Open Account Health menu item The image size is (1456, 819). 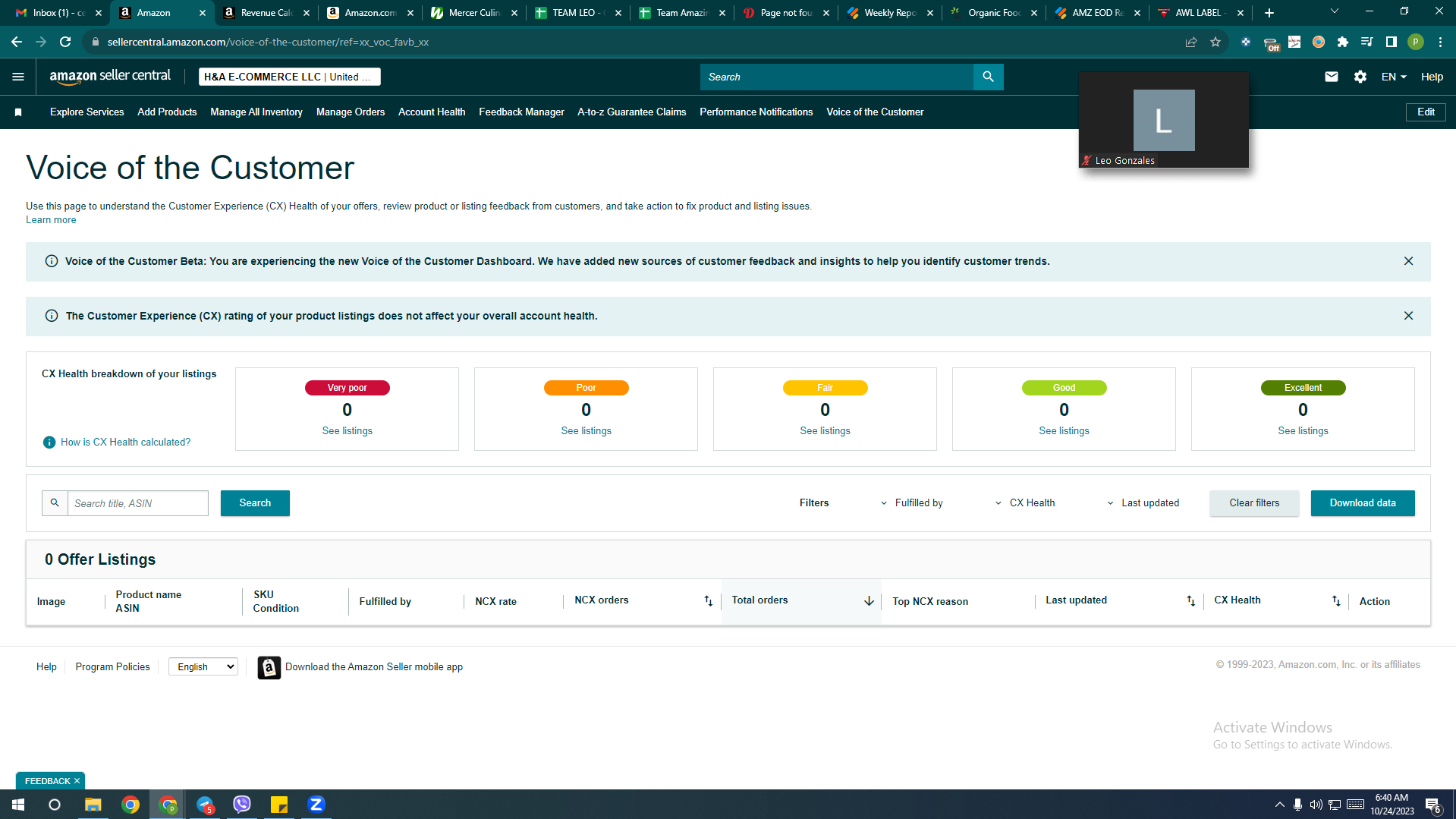click(432, 112)
